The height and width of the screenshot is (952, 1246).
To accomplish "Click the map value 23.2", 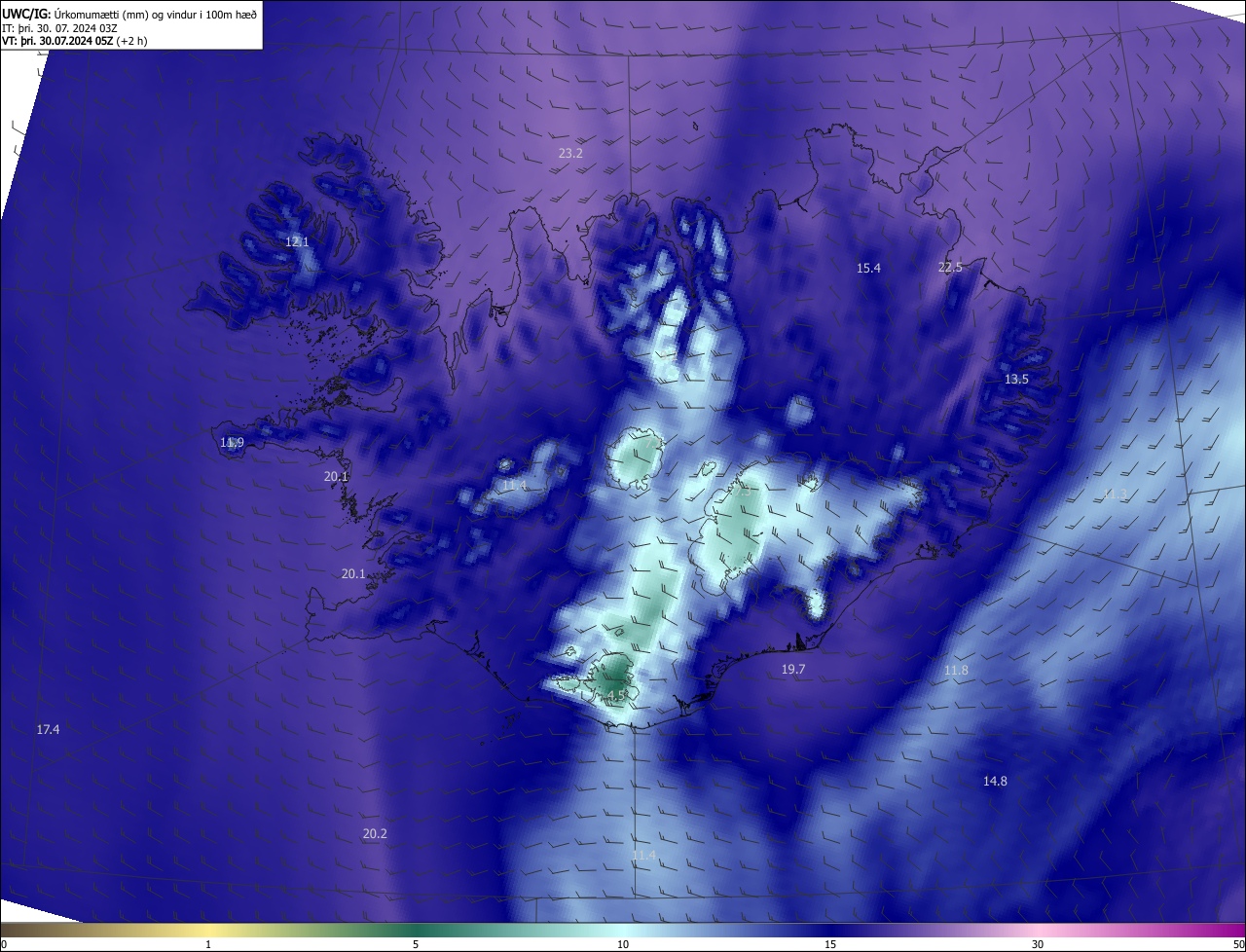I will point(570,153).
